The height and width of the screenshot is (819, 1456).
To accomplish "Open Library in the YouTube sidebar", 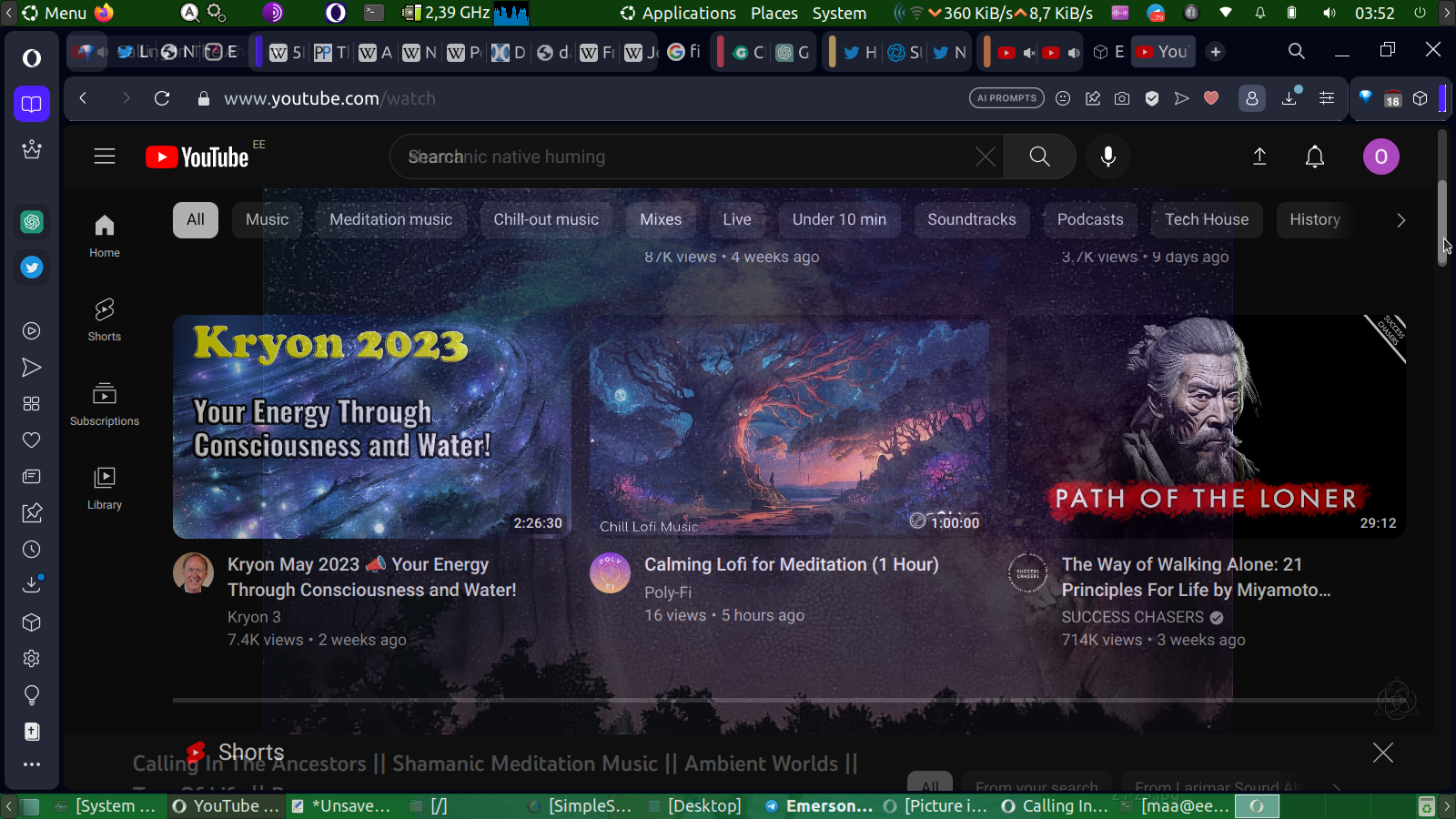I will 105,488.
